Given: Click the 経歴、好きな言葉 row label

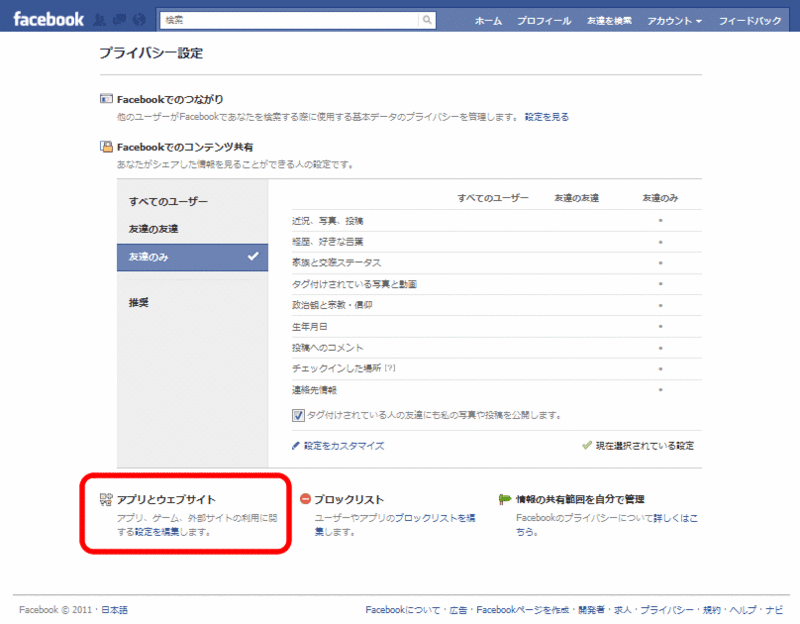Looking at the screenshot, I should pos(328,242).
